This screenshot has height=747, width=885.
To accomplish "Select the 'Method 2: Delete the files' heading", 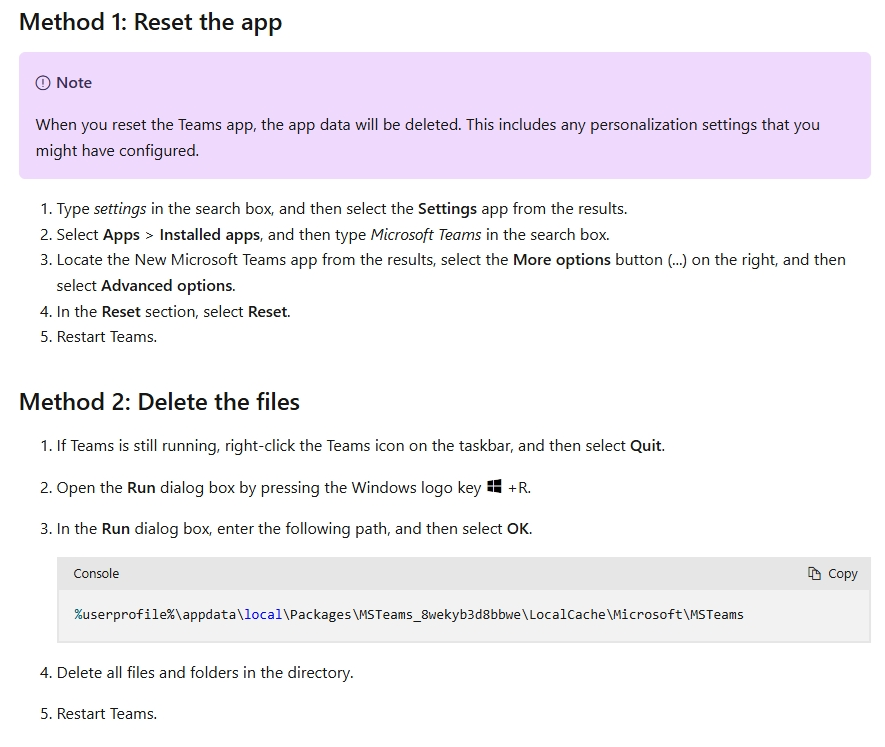I will pos(158,402).
